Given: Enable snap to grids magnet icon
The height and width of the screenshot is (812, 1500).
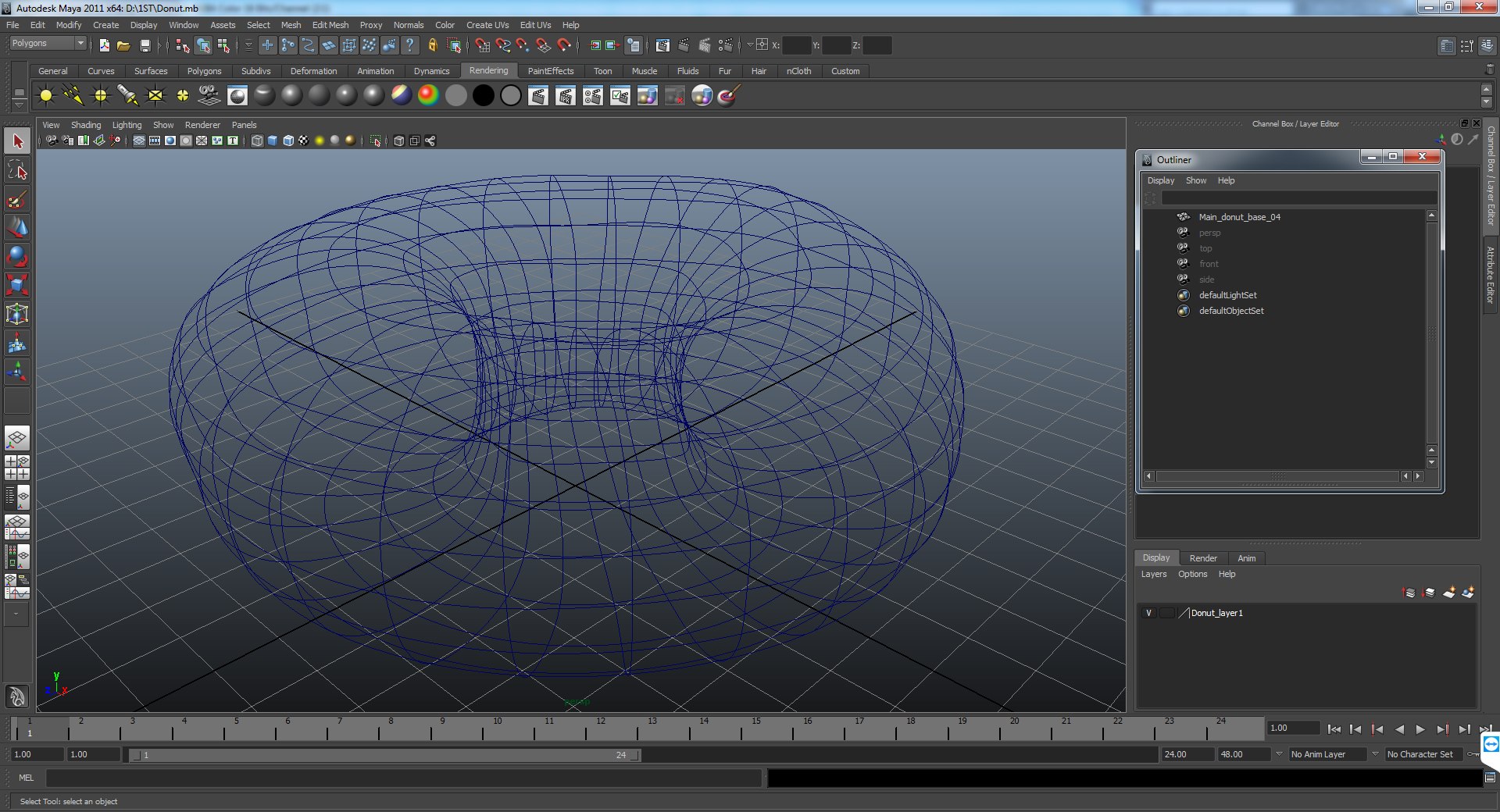Looking at the screenshot, I should pyautogui.click(x=483, y=45).
